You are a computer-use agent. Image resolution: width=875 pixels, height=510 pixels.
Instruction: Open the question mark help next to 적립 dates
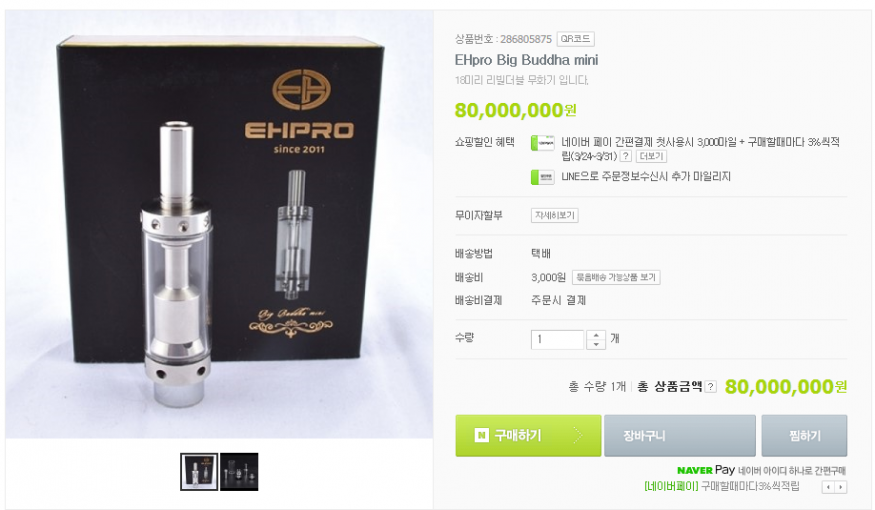pyautogui.click(x=626, y=156)
